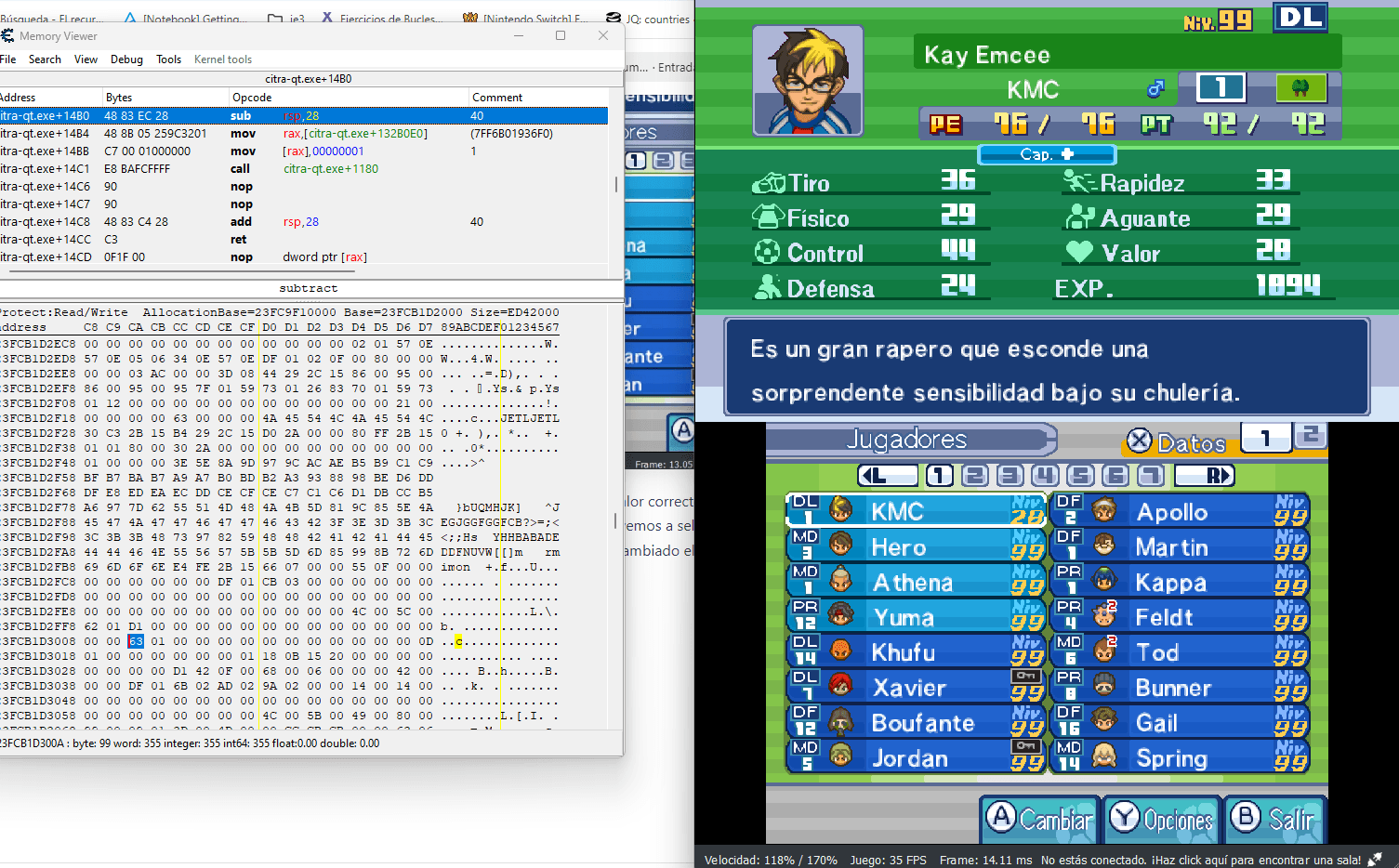Image resolution: width=1399 pixels, height=868 pixels.
Task: Select the call citra-qt.exe+1180 row
Action: pyautogui.click(x=304, y=169)
